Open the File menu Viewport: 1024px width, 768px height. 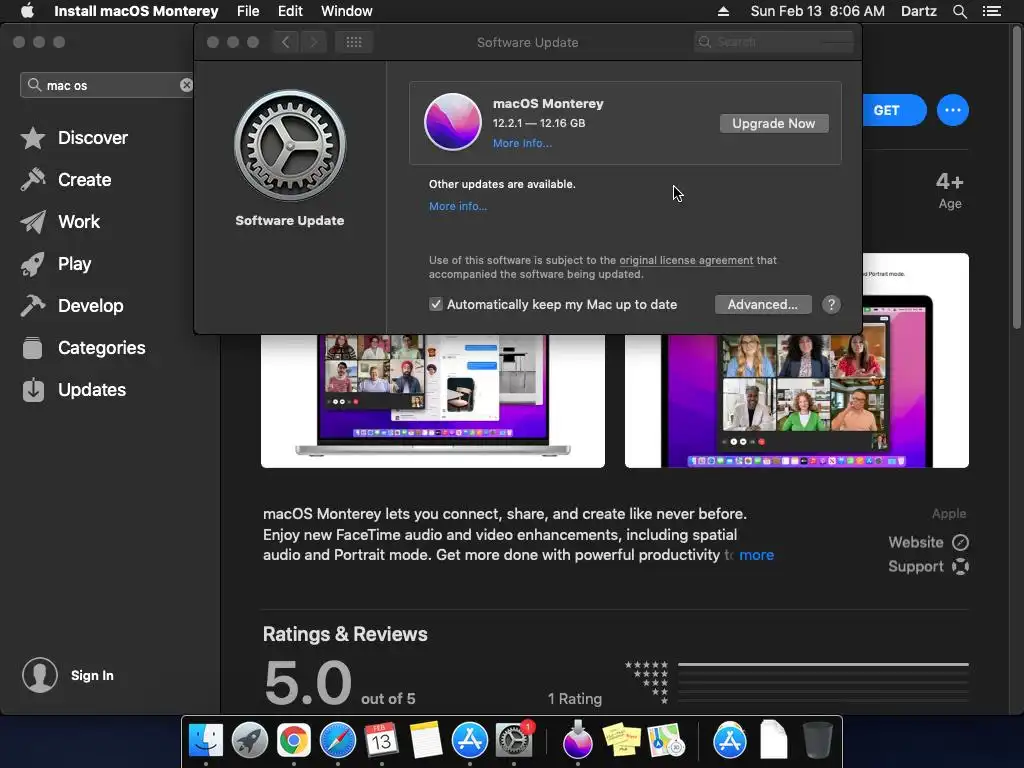[x=248, y=11]
